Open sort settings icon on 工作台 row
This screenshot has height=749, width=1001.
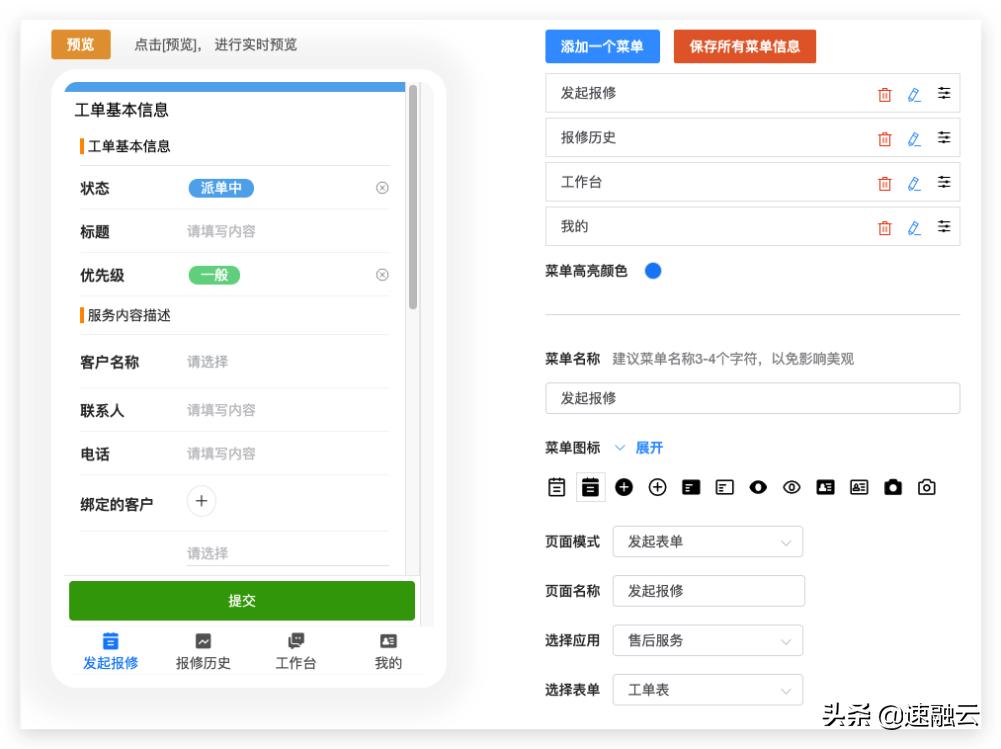pos(943,182)
